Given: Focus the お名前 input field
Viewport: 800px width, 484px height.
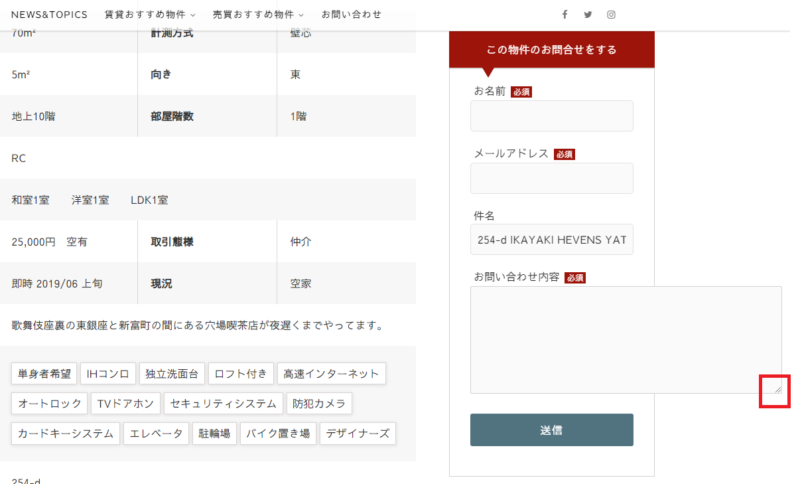Looking at the screenshot, I should (x=551, y=116).
